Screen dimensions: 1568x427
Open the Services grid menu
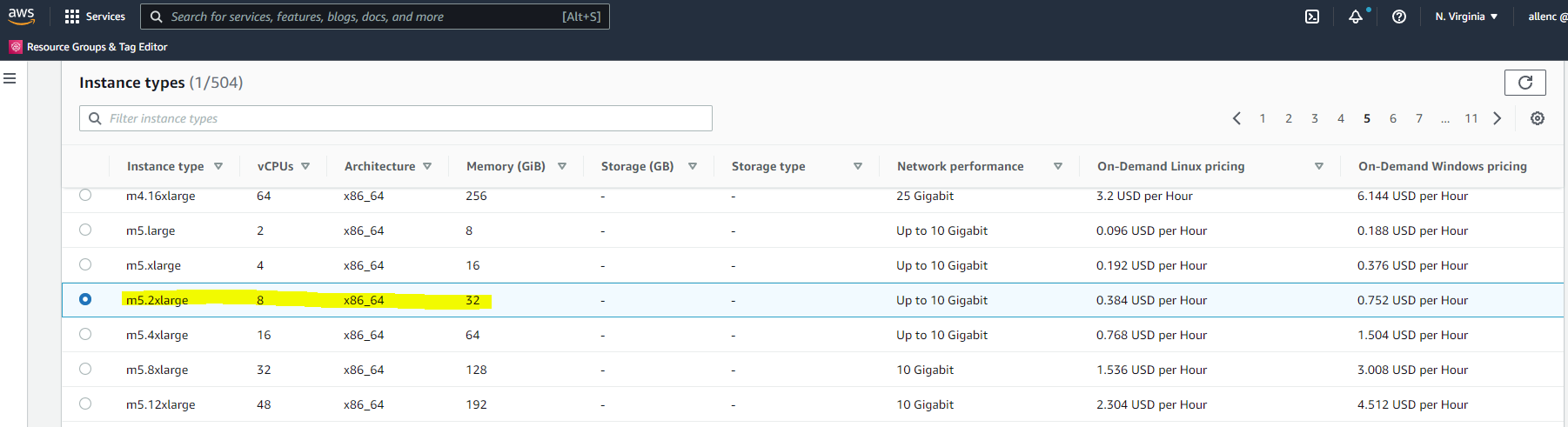point(95,17)
